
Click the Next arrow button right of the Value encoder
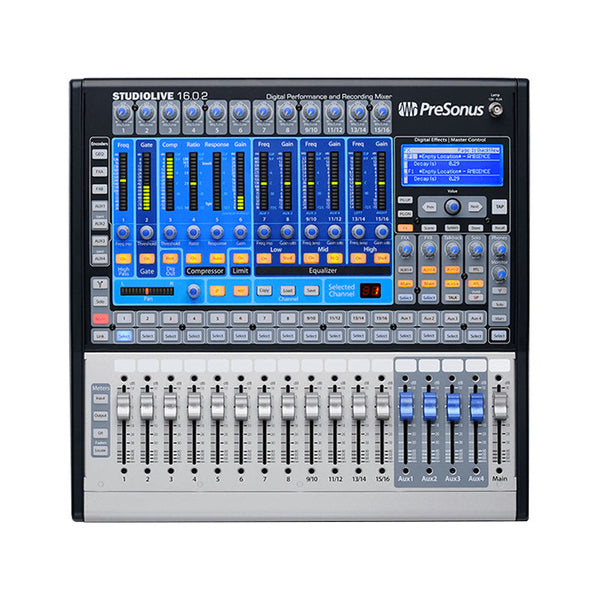(474, 207)
